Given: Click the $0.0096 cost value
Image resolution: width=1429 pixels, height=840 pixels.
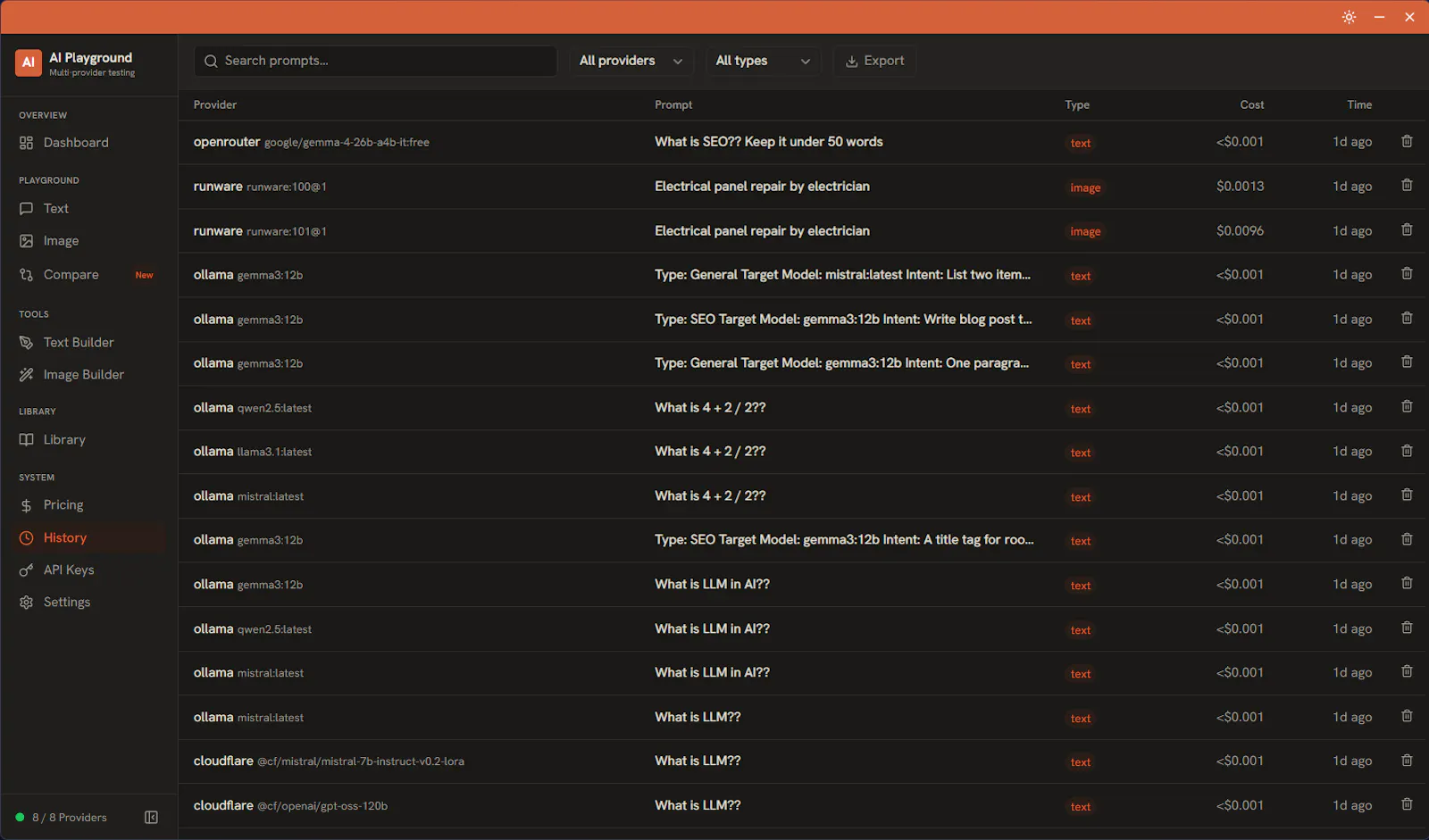Looking at the screenshot, I should click(1240, 230).
